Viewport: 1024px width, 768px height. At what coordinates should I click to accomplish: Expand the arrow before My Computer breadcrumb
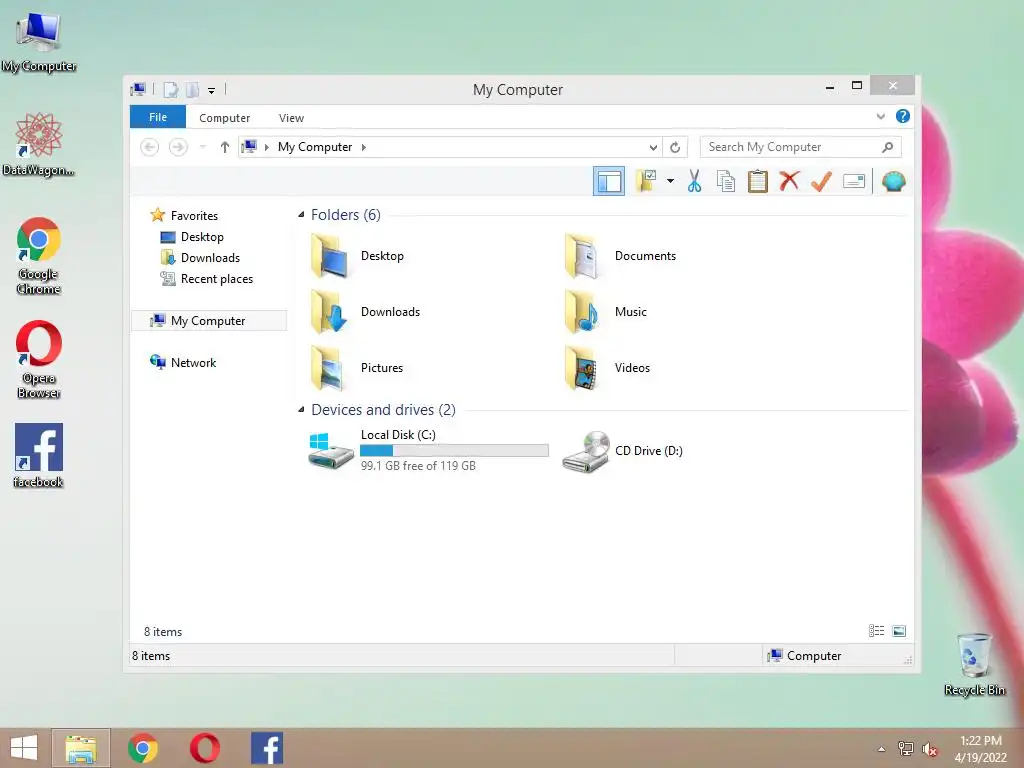(266, 148)
